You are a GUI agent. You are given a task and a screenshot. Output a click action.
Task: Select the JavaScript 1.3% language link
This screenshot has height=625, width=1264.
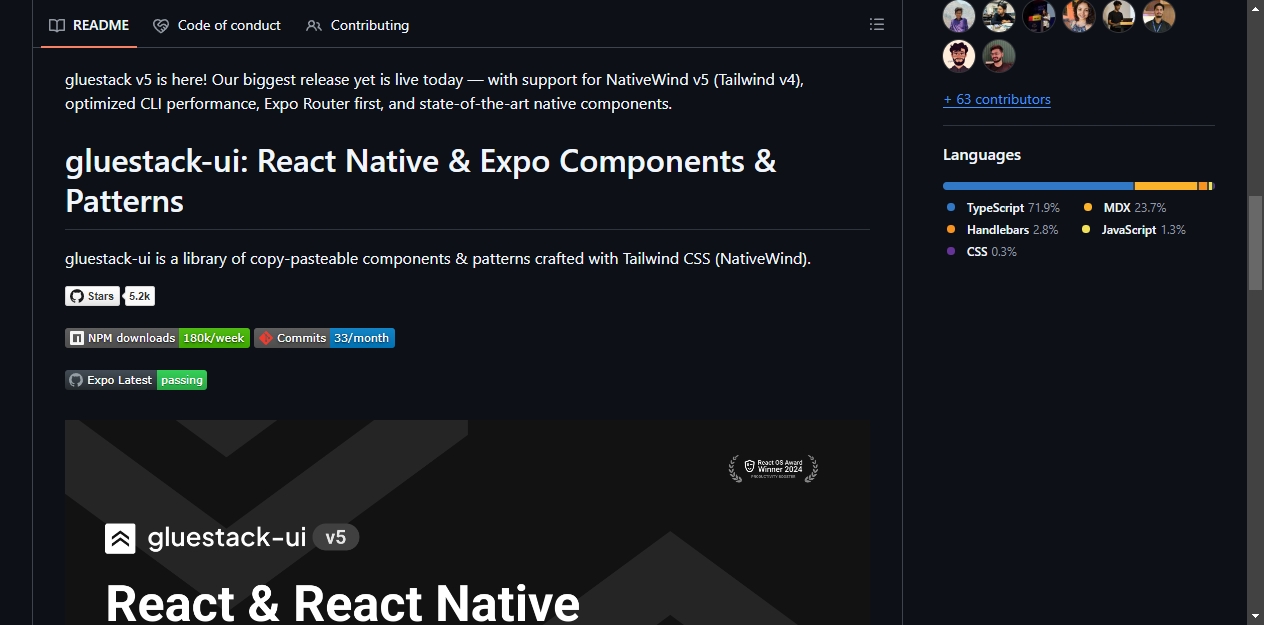point(1134,230)
